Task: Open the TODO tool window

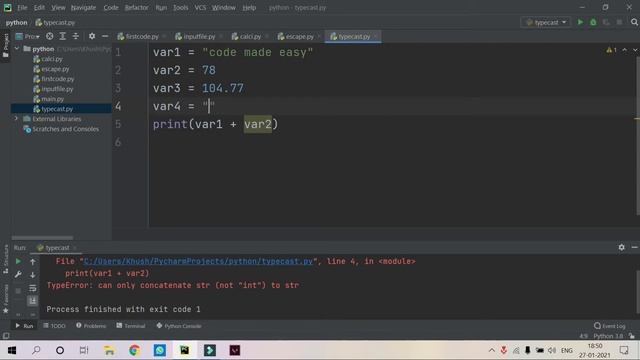Action: coord(54,326)
